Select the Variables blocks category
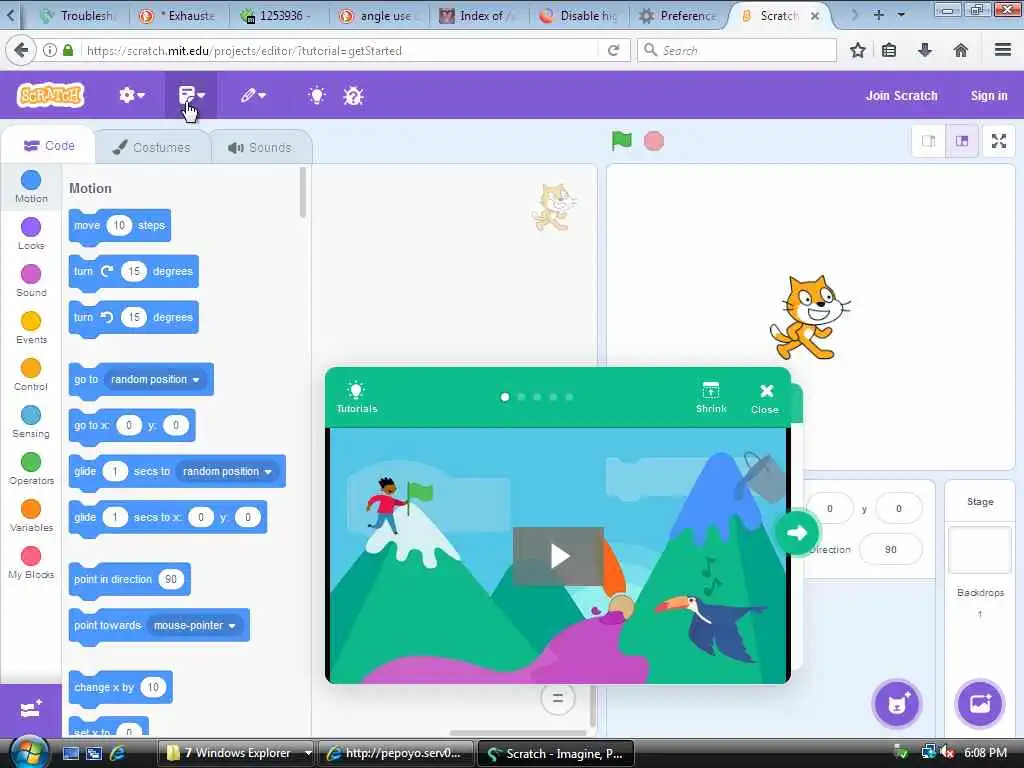Image resolution: width=1024 pixels, height=768 pixels. (31, 516)
